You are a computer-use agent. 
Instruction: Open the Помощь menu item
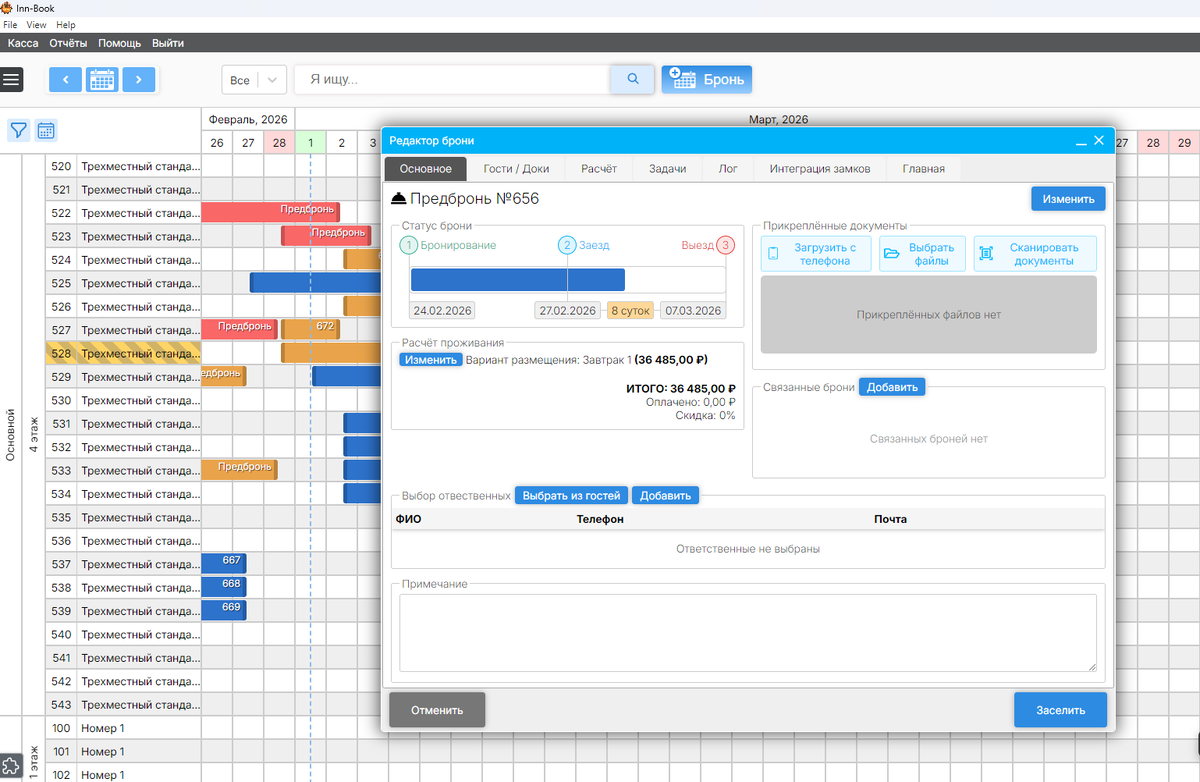(x=119, y=43)
